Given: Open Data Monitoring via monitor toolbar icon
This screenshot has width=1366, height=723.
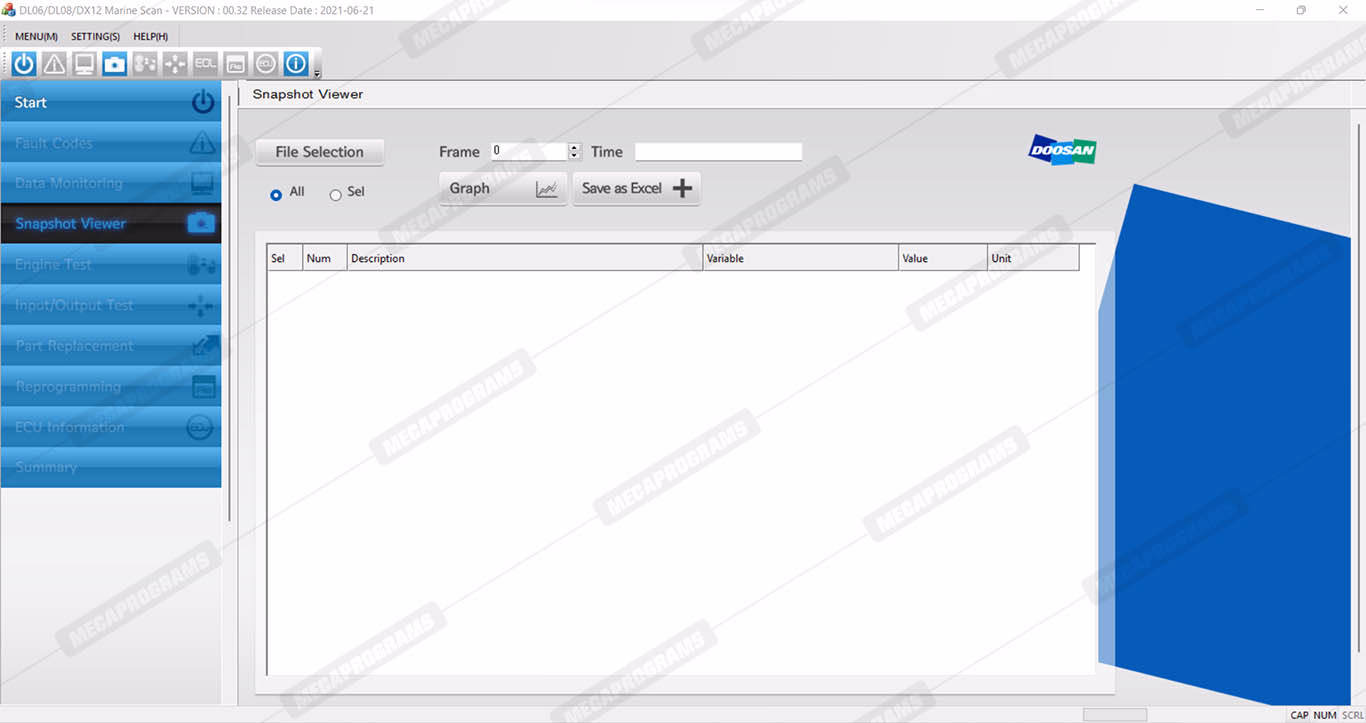Looking at the screenshot, I should pyautogui.click(x=84, y=64).
